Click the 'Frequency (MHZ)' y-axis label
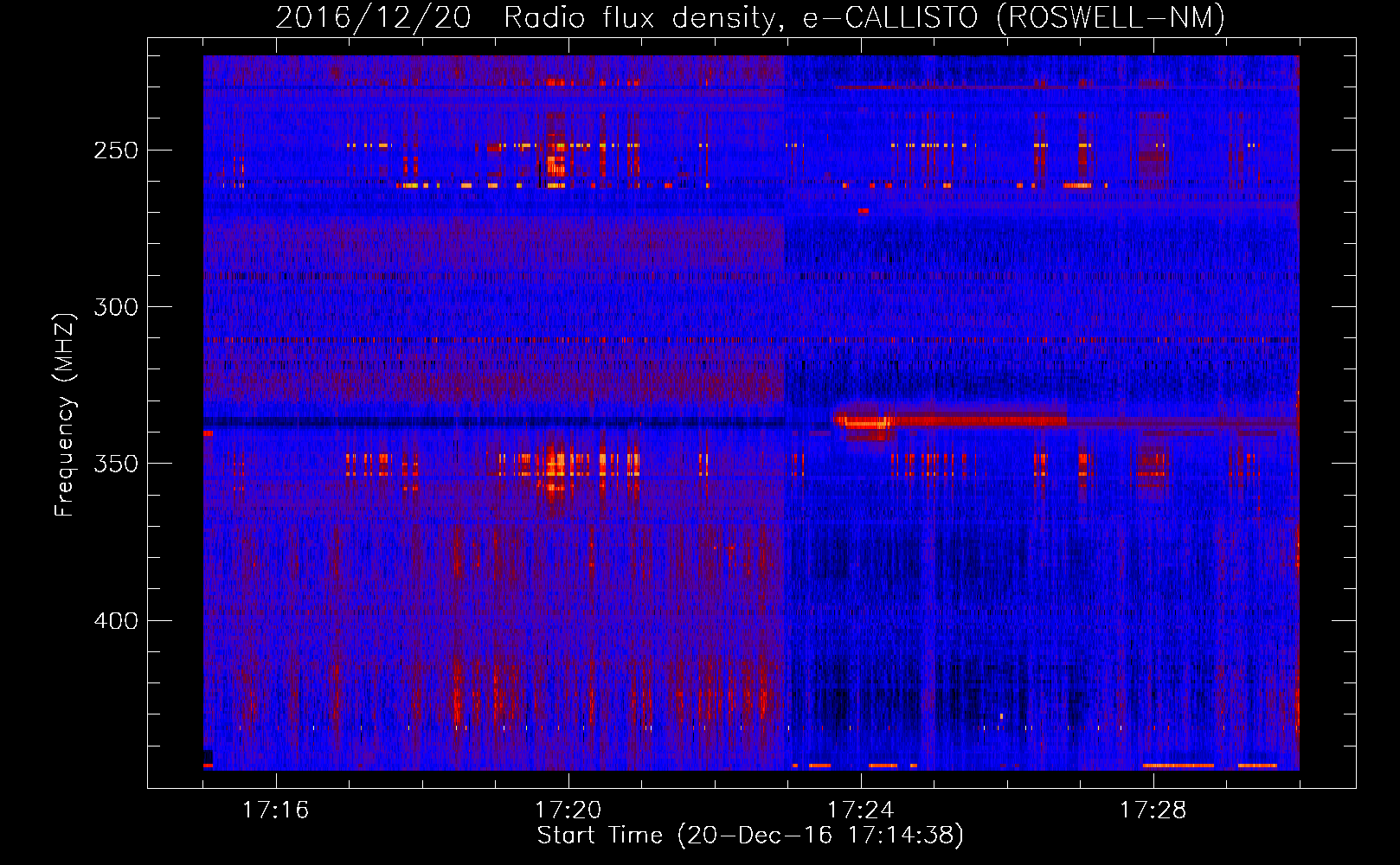 click(x=65, y=414)
